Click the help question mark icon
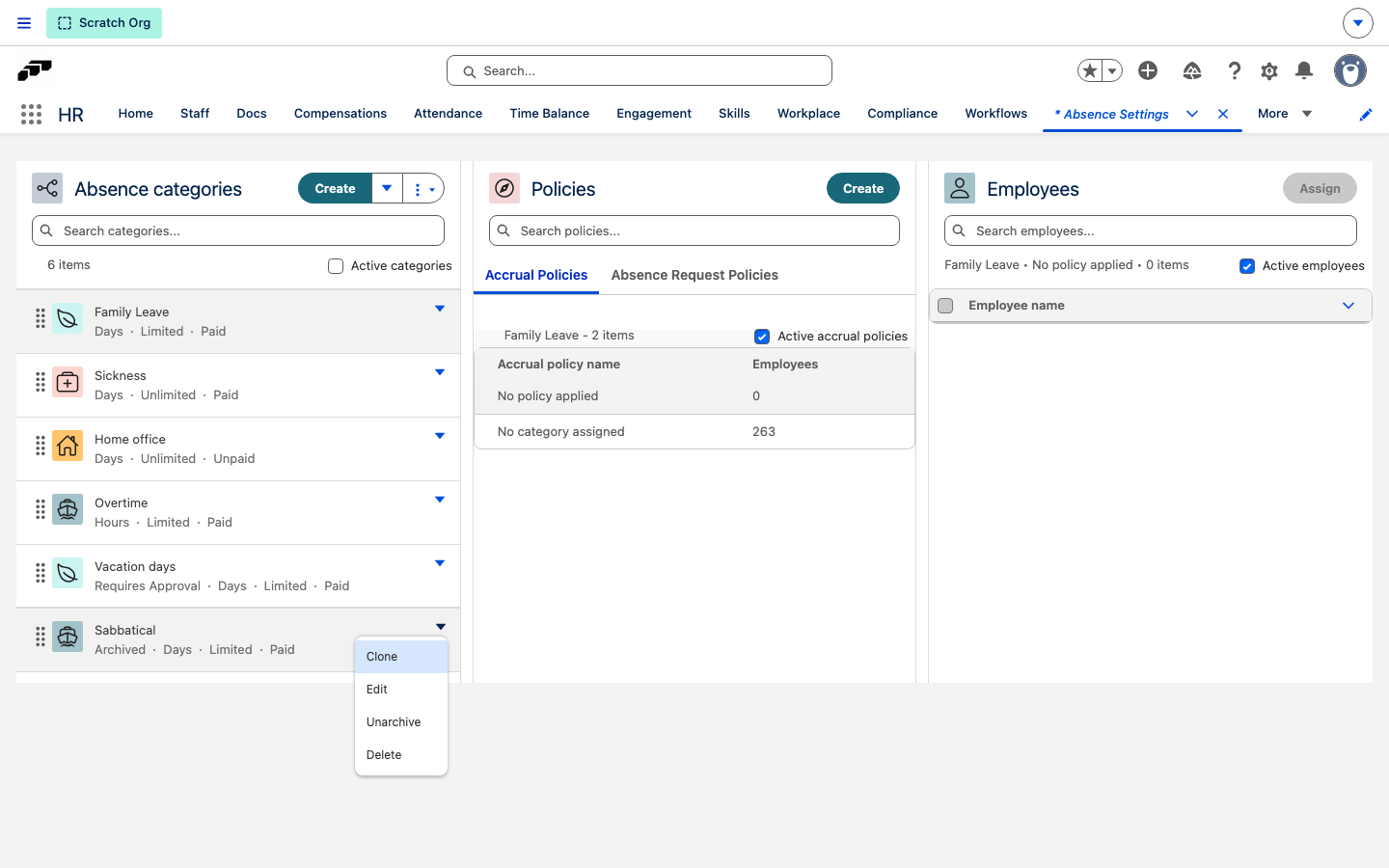 coord(1235,70)
